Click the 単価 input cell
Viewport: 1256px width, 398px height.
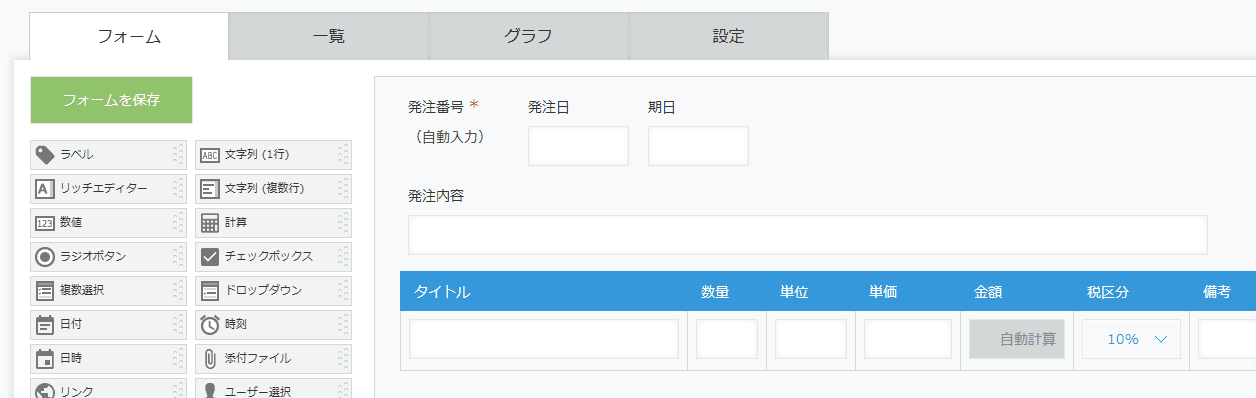908,339
